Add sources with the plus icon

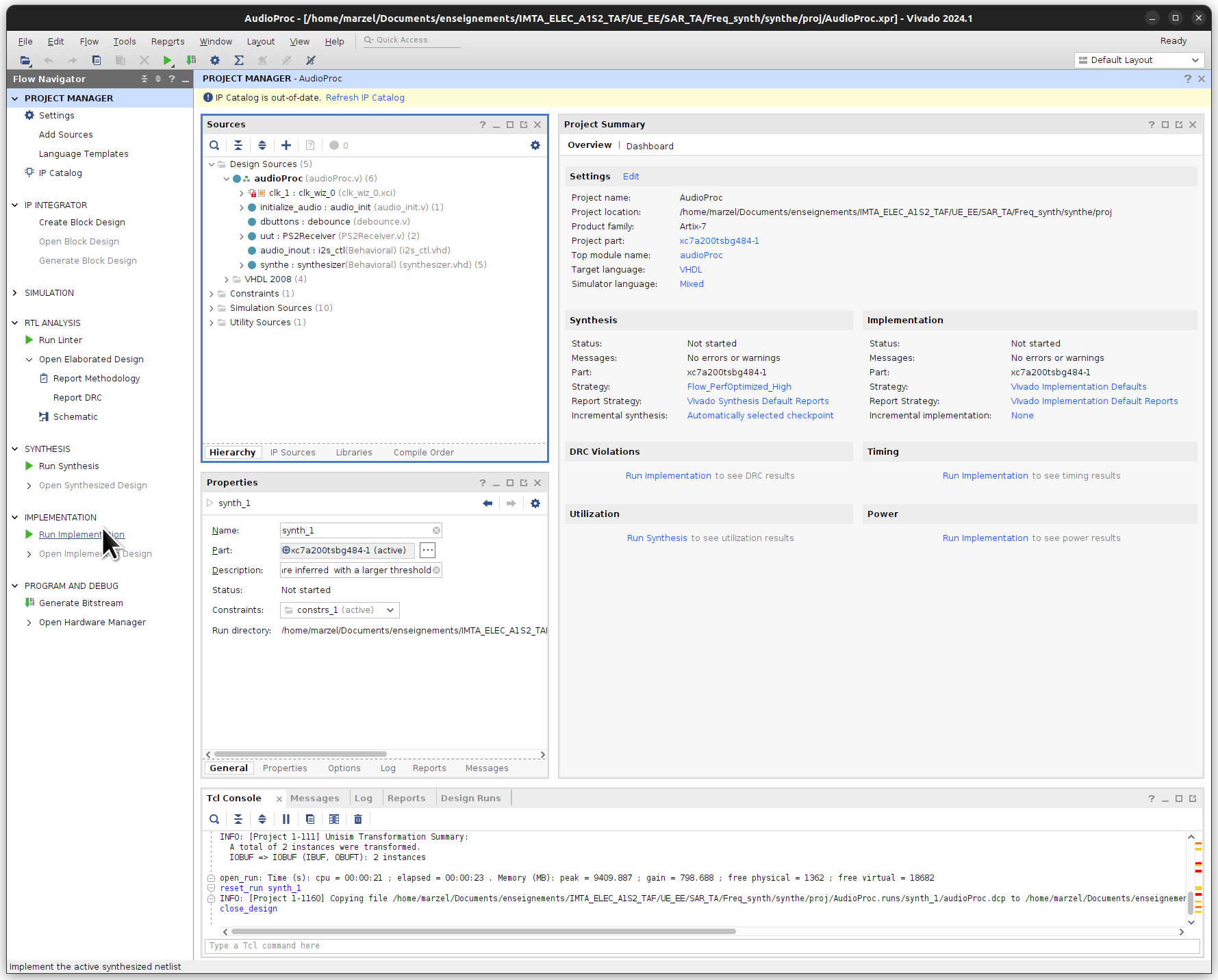pyautogui.click(x=286, y=145)
